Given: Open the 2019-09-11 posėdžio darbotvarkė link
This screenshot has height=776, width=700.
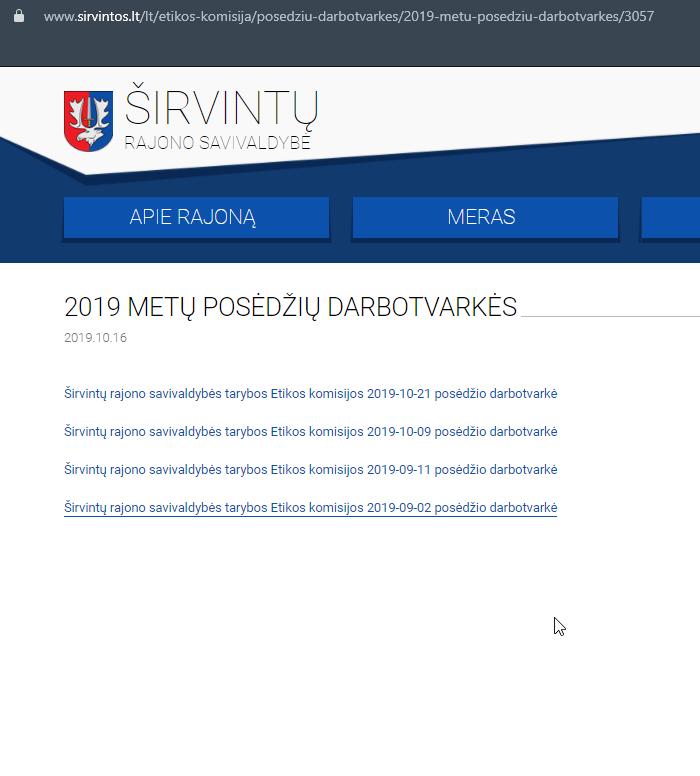Looking at the screenshot, I should pos(310,470).
